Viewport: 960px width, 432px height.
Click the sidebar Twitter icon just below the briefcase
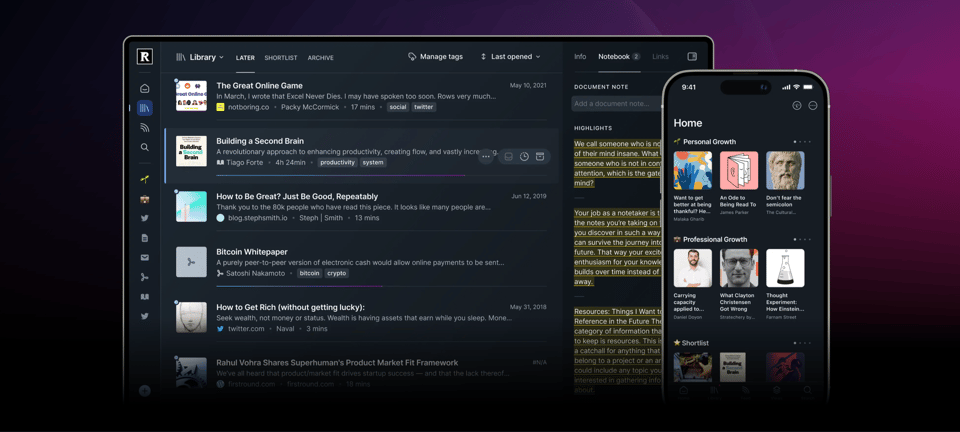pos(144,218)
